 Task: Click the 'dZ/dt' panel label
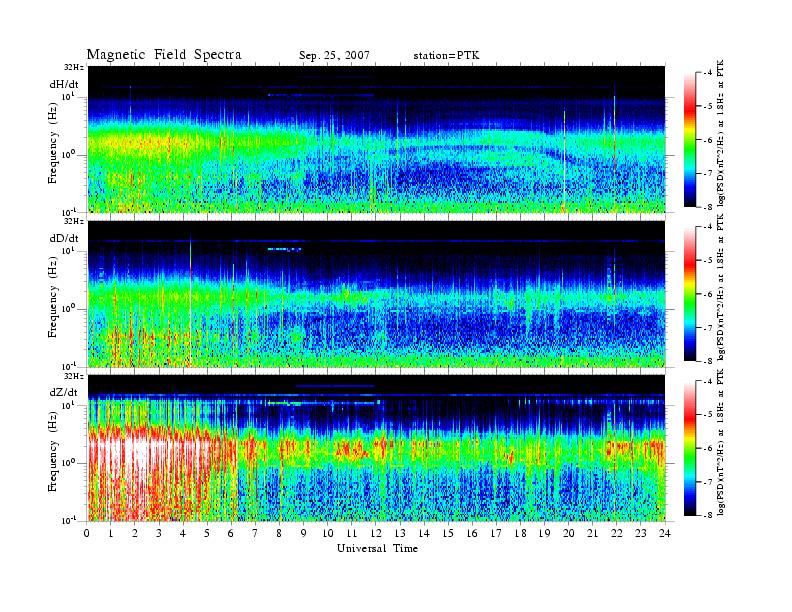click(64, 392)
